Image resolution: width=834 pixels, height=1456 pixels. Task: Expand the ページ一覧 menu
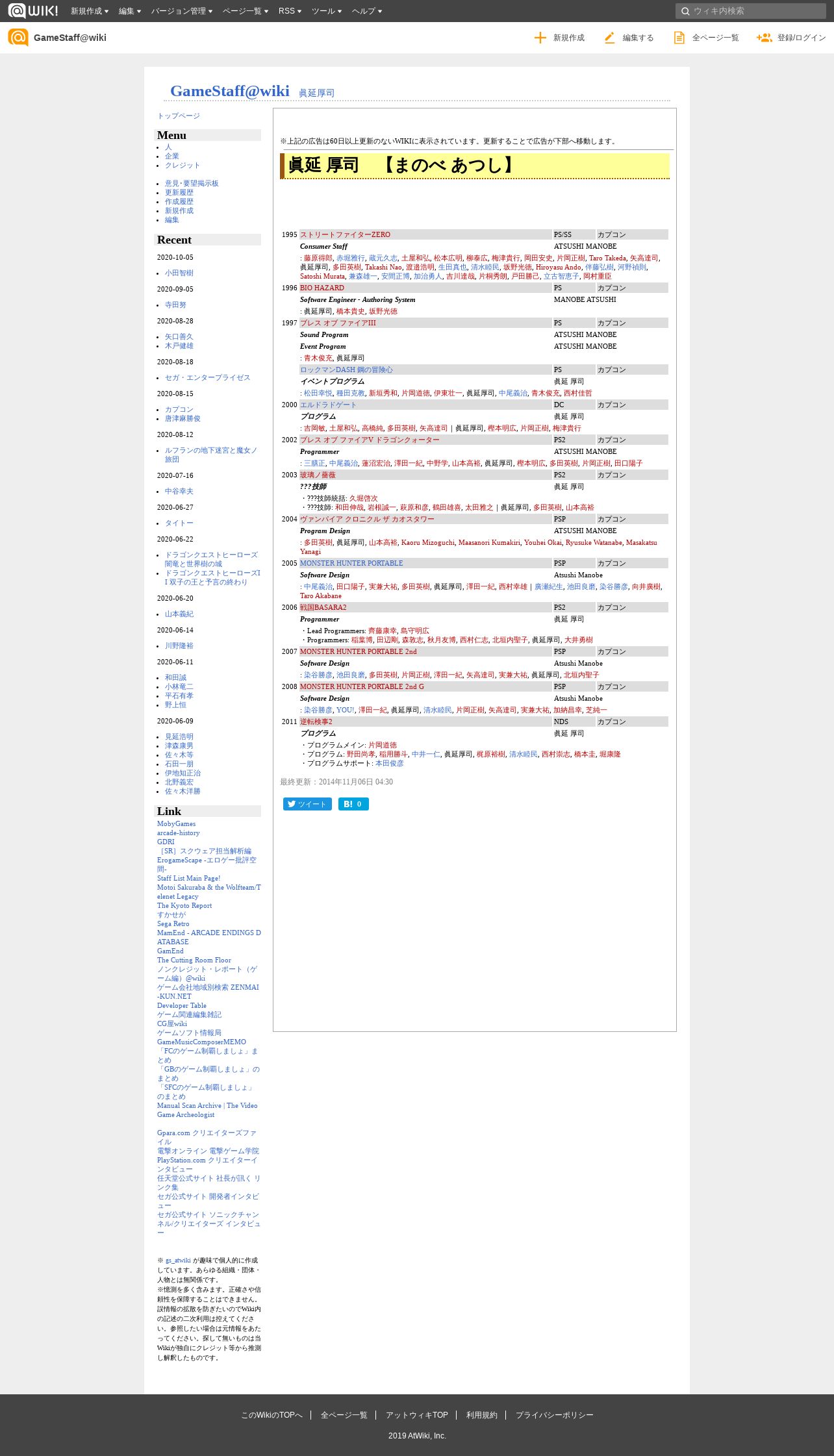(246, 11)
